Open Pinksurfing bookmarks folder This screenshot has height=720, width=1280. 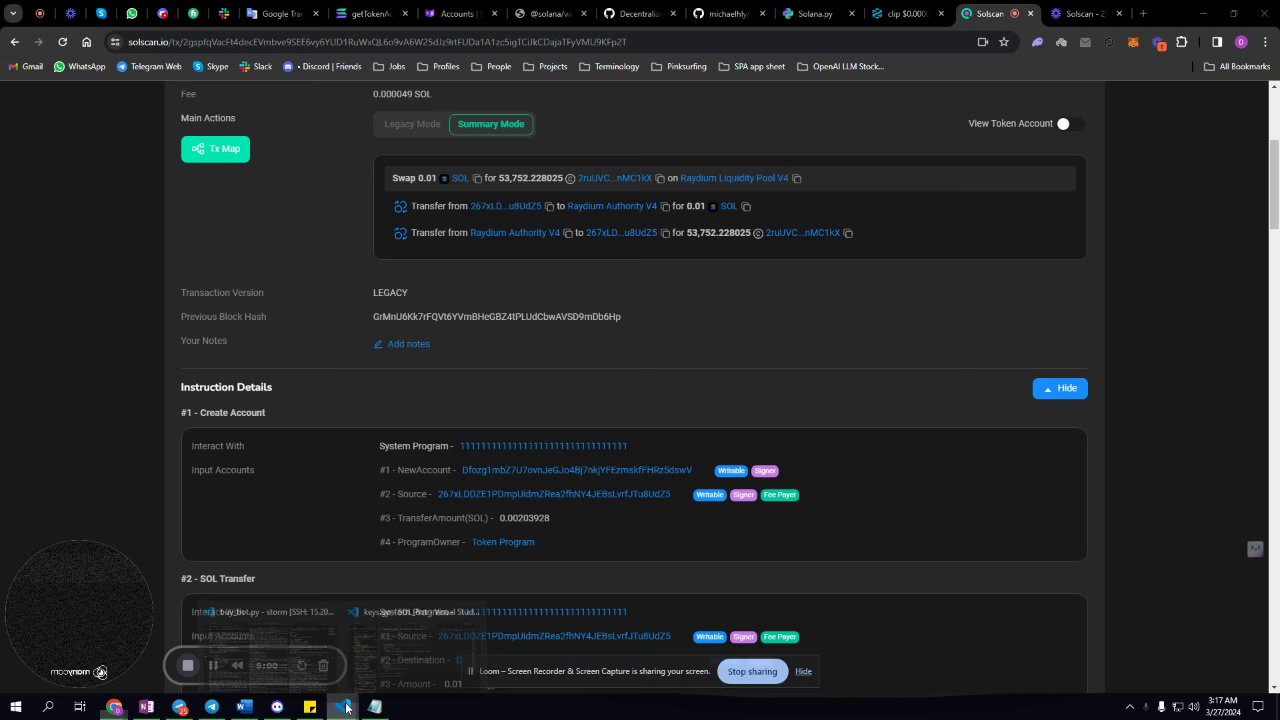pos(679,67)
